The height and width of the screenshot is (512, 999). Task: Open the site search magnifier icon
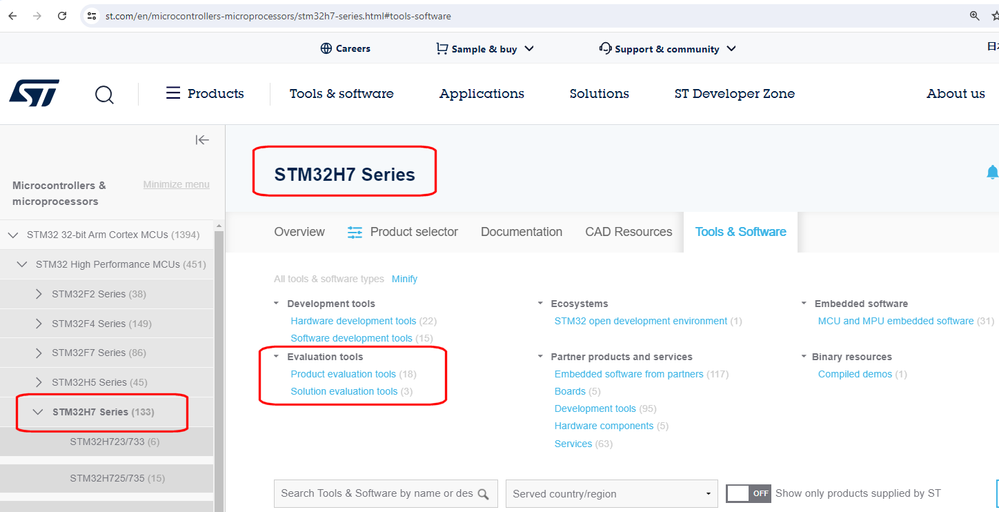click(x=104, y=94)
